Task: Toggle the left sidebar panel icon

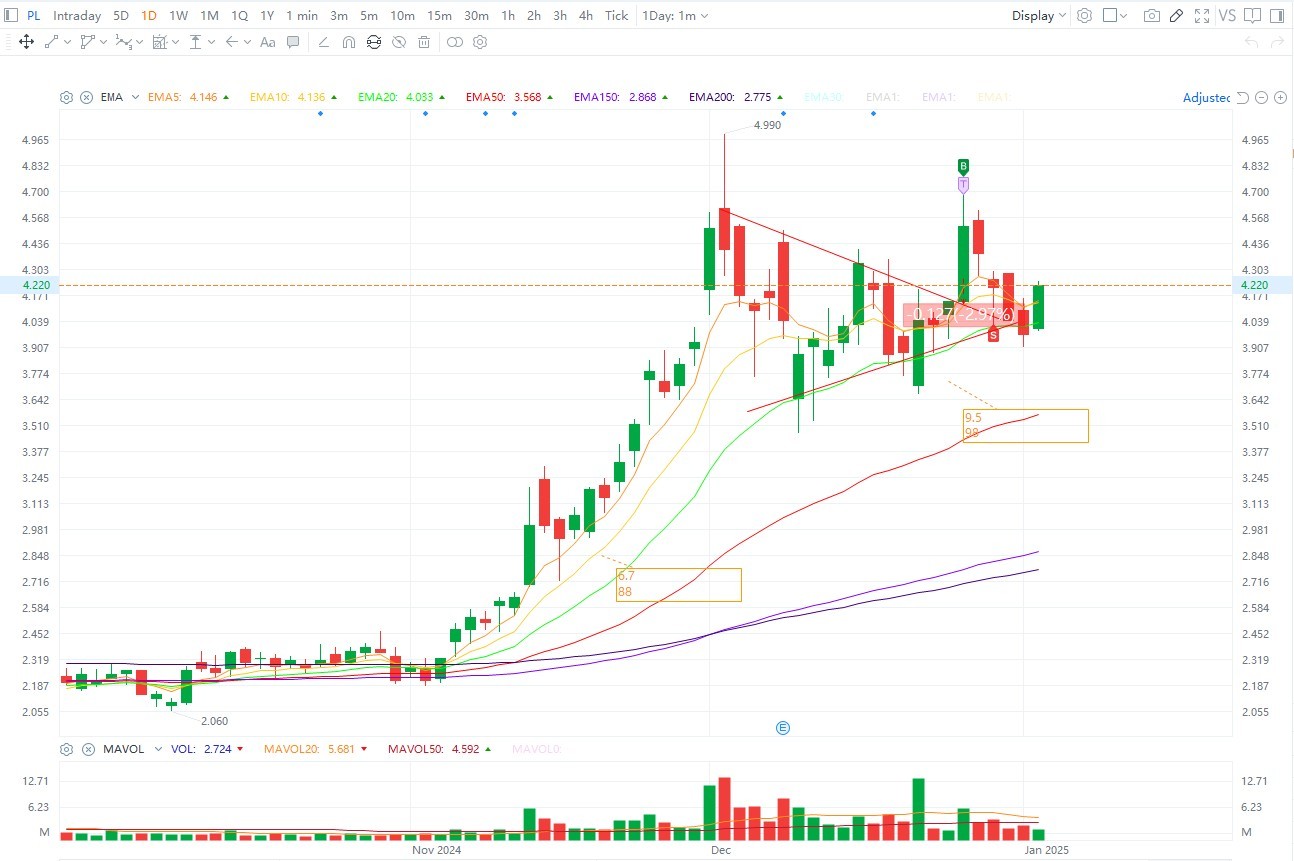Action: 11,15
